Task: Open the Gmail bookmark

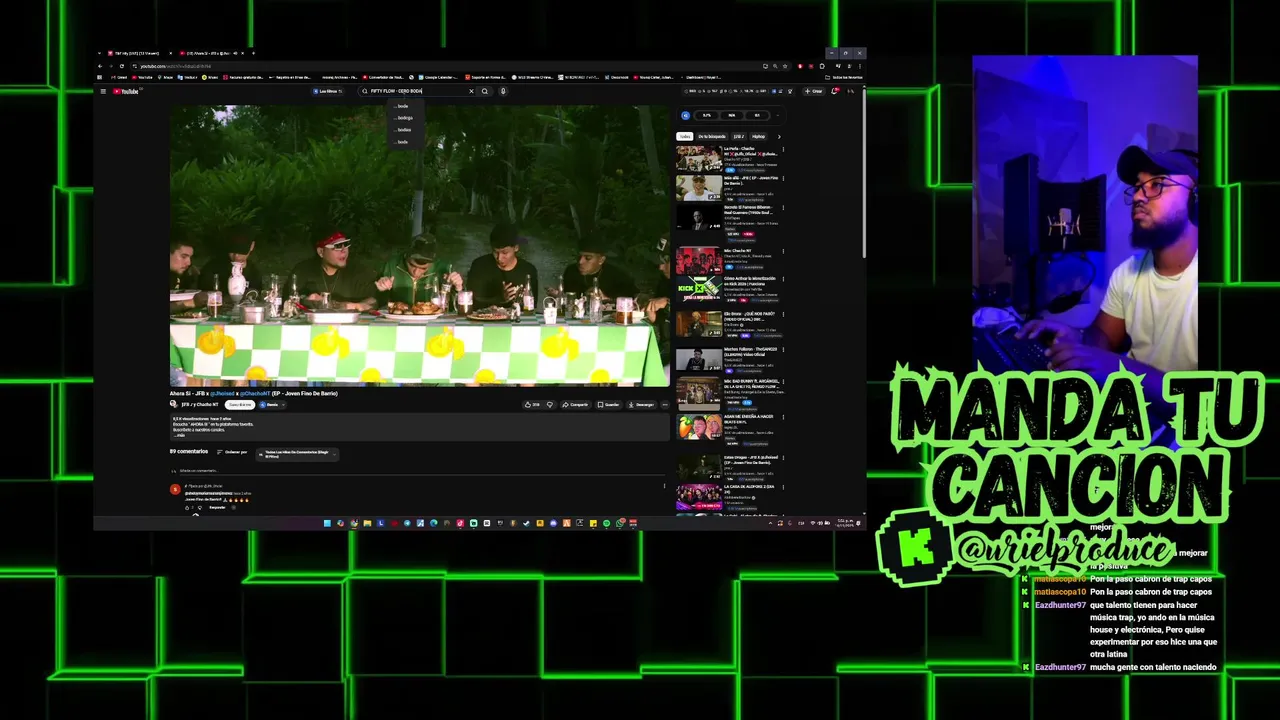Action: [x=119, y=77]
